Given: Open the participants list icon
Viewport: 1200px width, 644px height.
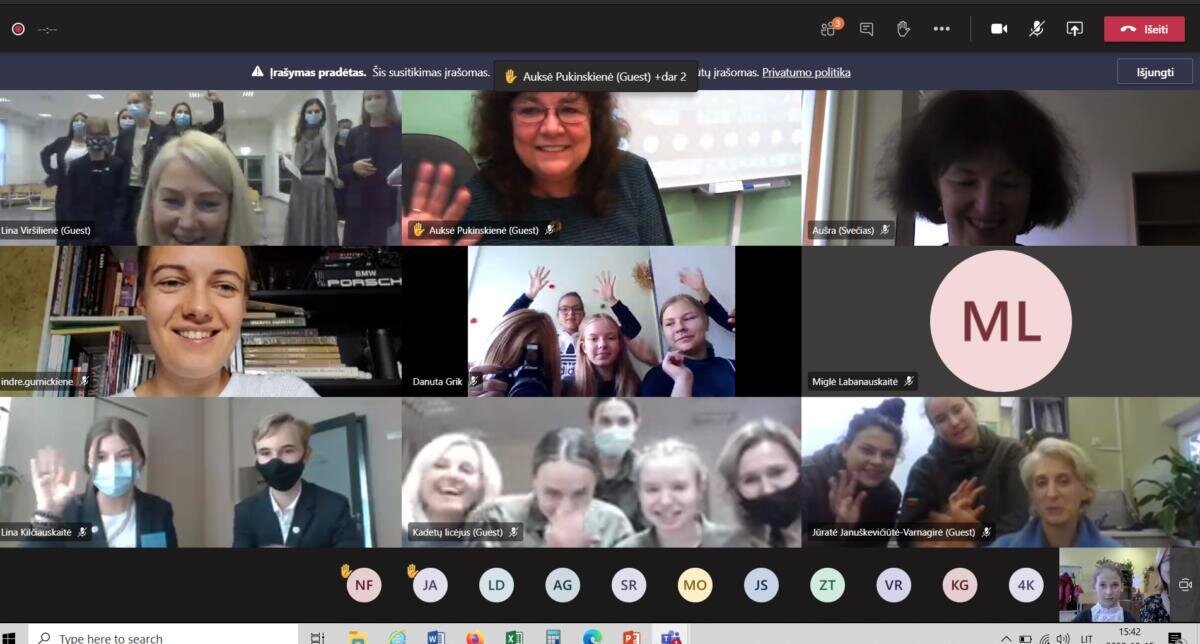Looking at the screenshot, I should [829, 29].
